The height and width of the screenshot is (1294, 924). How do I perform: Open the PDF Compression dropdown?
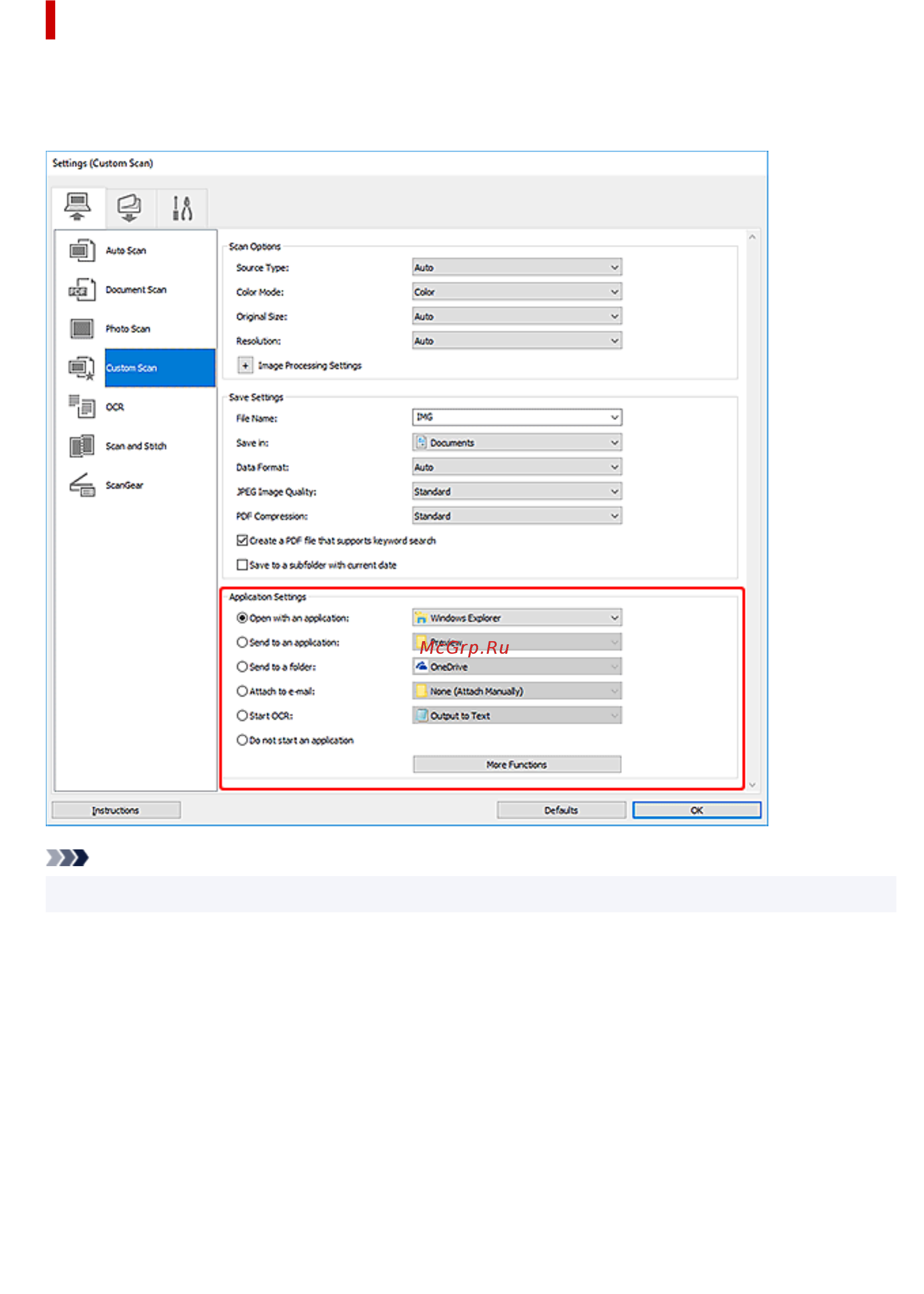pyautogui.click(x=517, y=516)
